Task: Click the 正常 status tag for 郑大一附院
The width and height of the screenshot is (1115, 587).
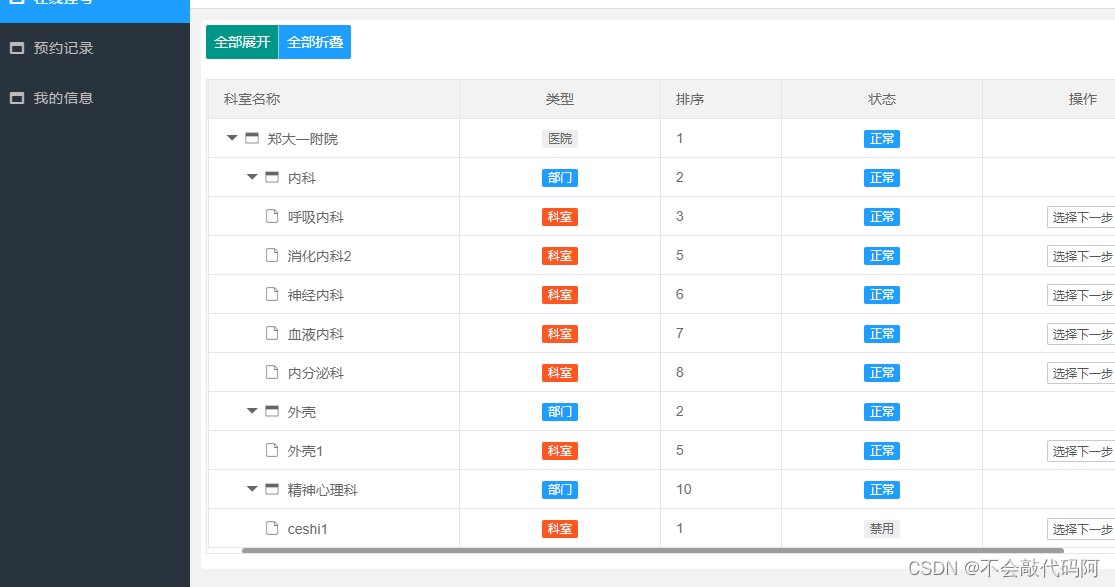Action: 882,139
